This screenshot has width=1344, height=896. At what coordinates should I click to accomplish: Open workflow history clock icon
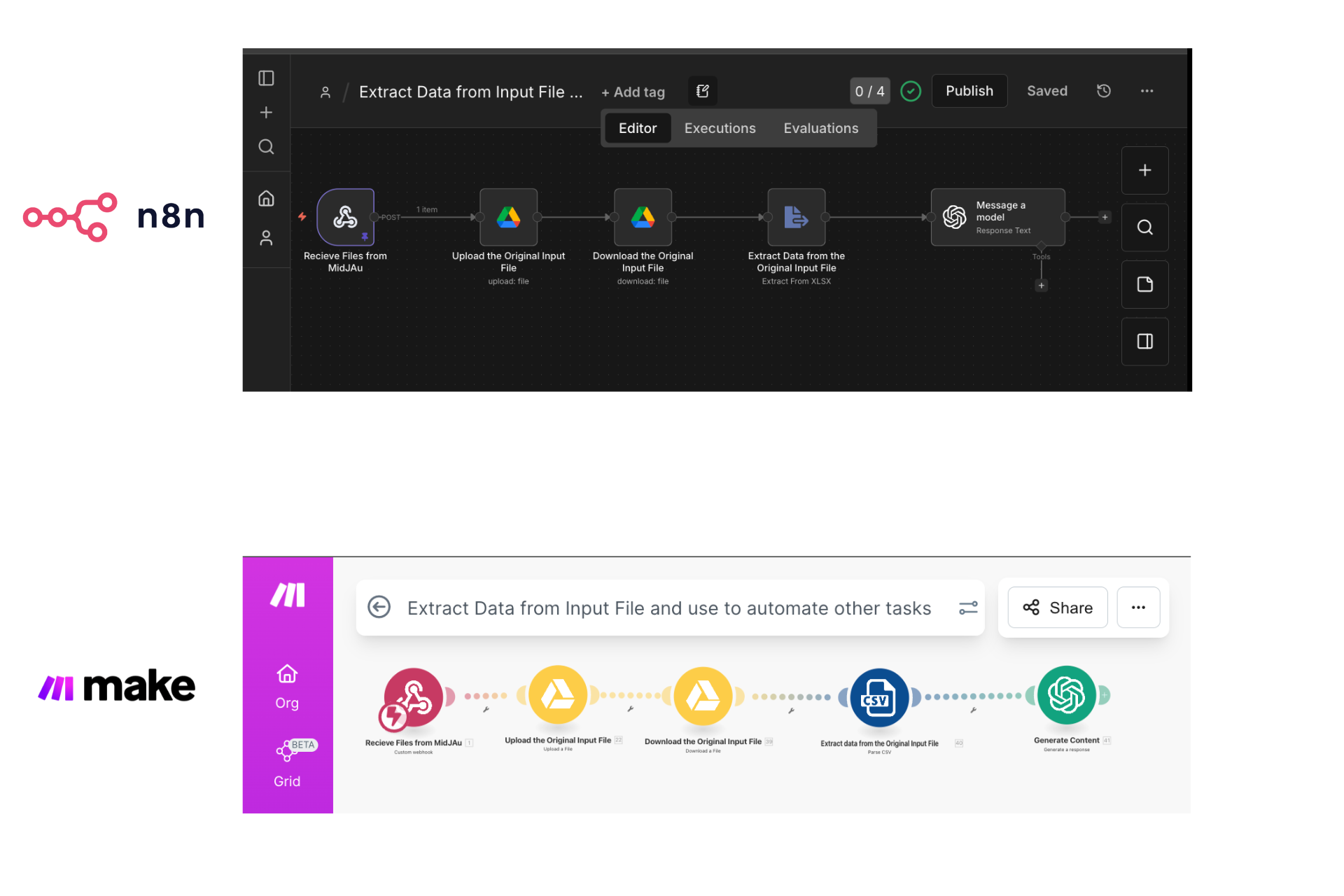1104,91
